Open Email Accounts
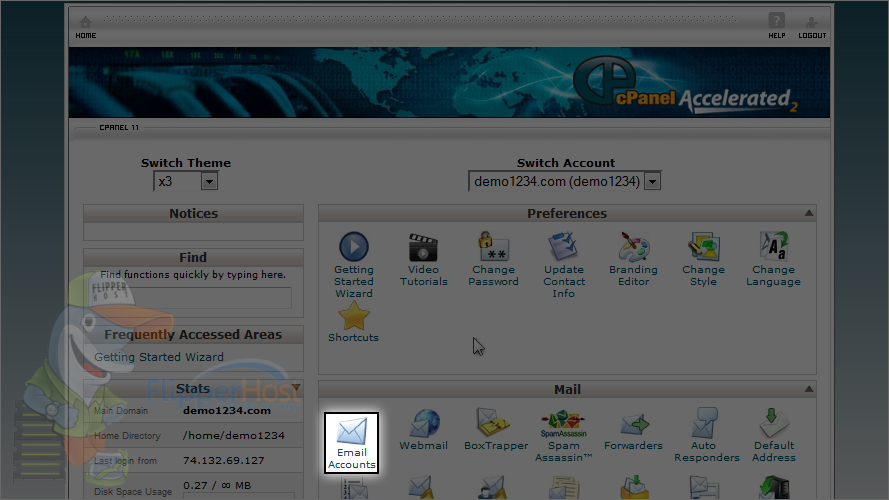 [352, 443]
